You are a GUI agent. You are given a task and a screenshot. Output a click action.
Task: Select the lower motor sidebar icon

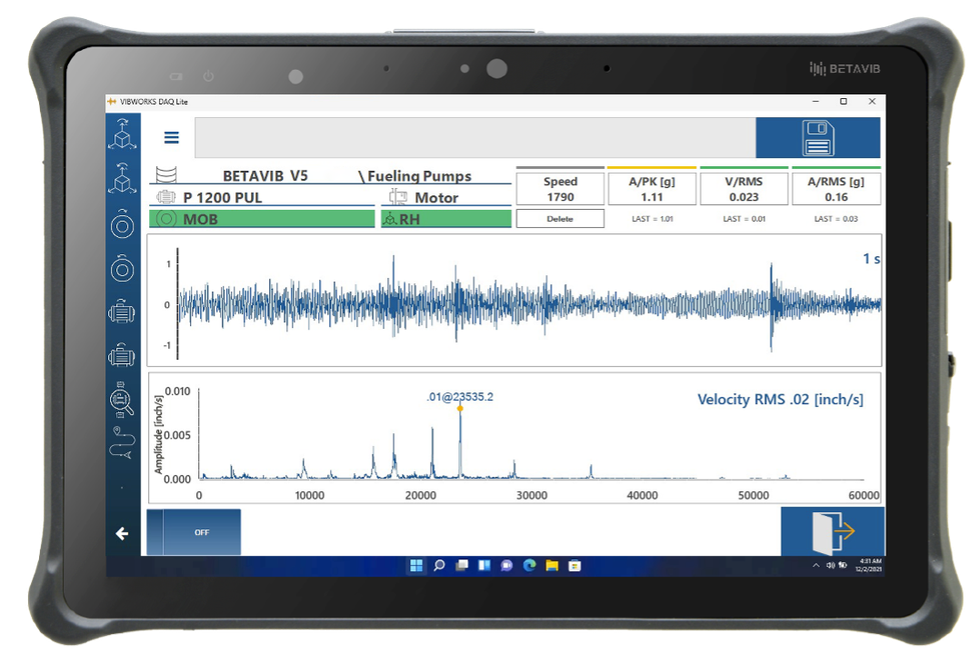click(x=122, y=355)
